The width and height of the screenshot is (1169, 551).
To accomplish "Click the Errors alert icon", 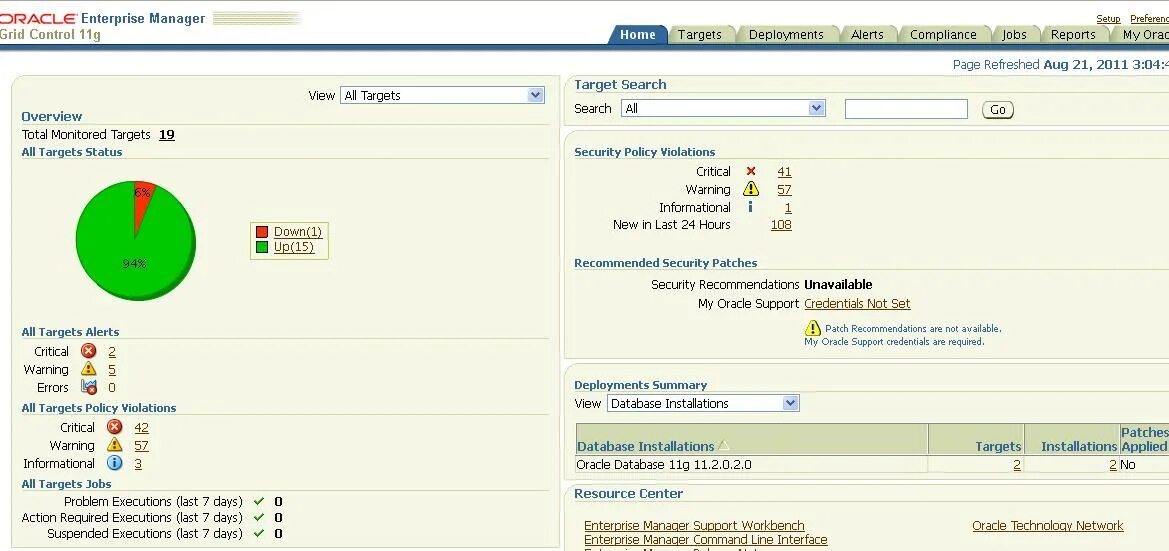I will click(89, 387).
